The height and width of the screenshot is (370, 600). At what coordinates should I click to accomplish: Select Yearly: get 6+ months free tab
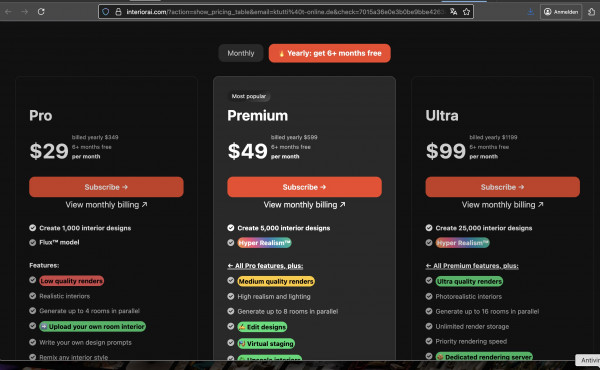tap(329, 53)
